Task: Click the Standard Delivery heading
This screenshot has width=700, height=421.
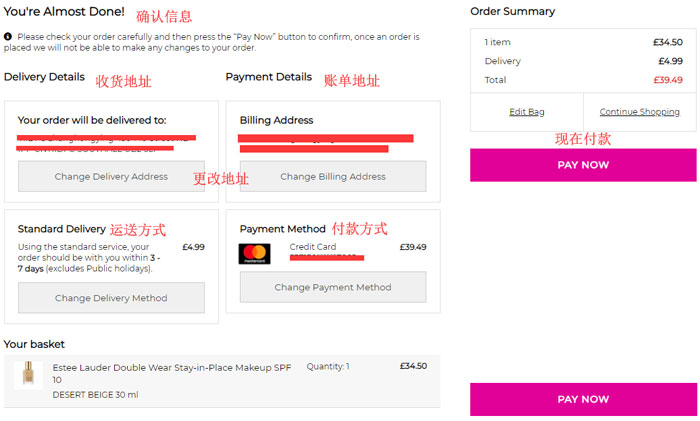Action: 62,229
